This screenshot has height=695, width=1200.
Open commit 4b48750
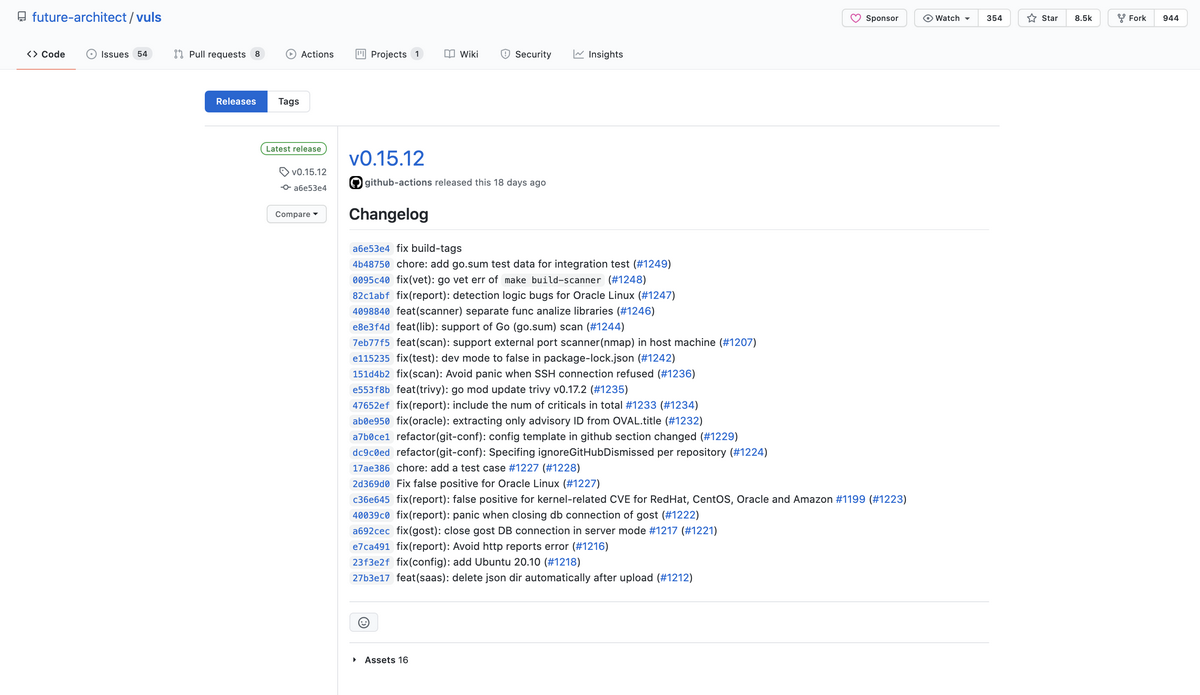click(x=371, y=264)
